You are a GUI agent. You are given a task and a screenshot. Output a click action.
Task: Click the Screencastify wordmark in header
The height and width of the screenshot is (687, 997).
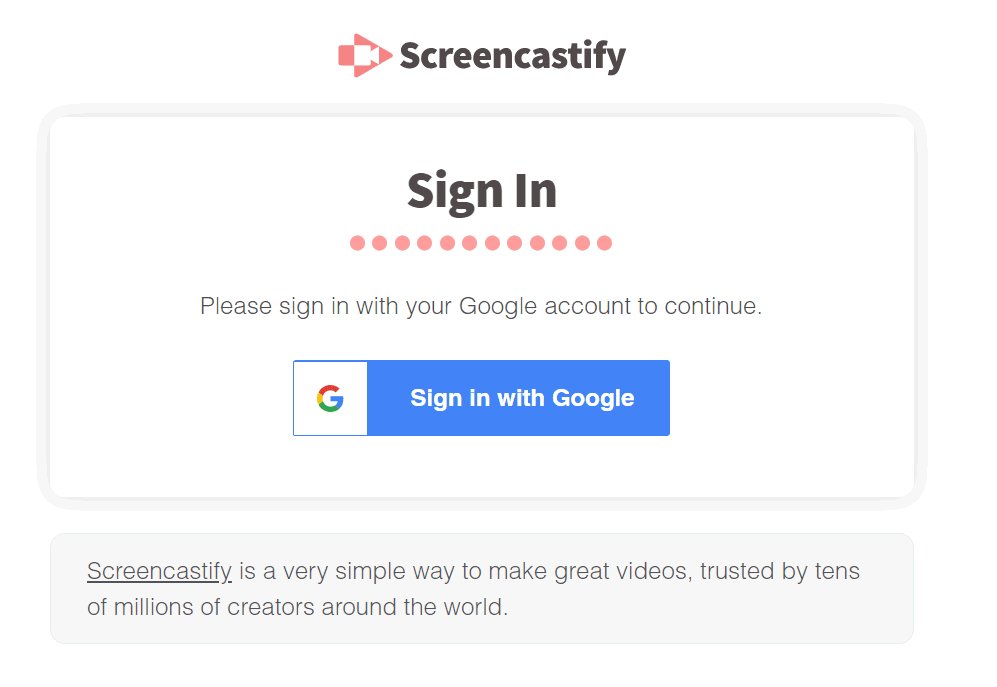pos(512,57)
